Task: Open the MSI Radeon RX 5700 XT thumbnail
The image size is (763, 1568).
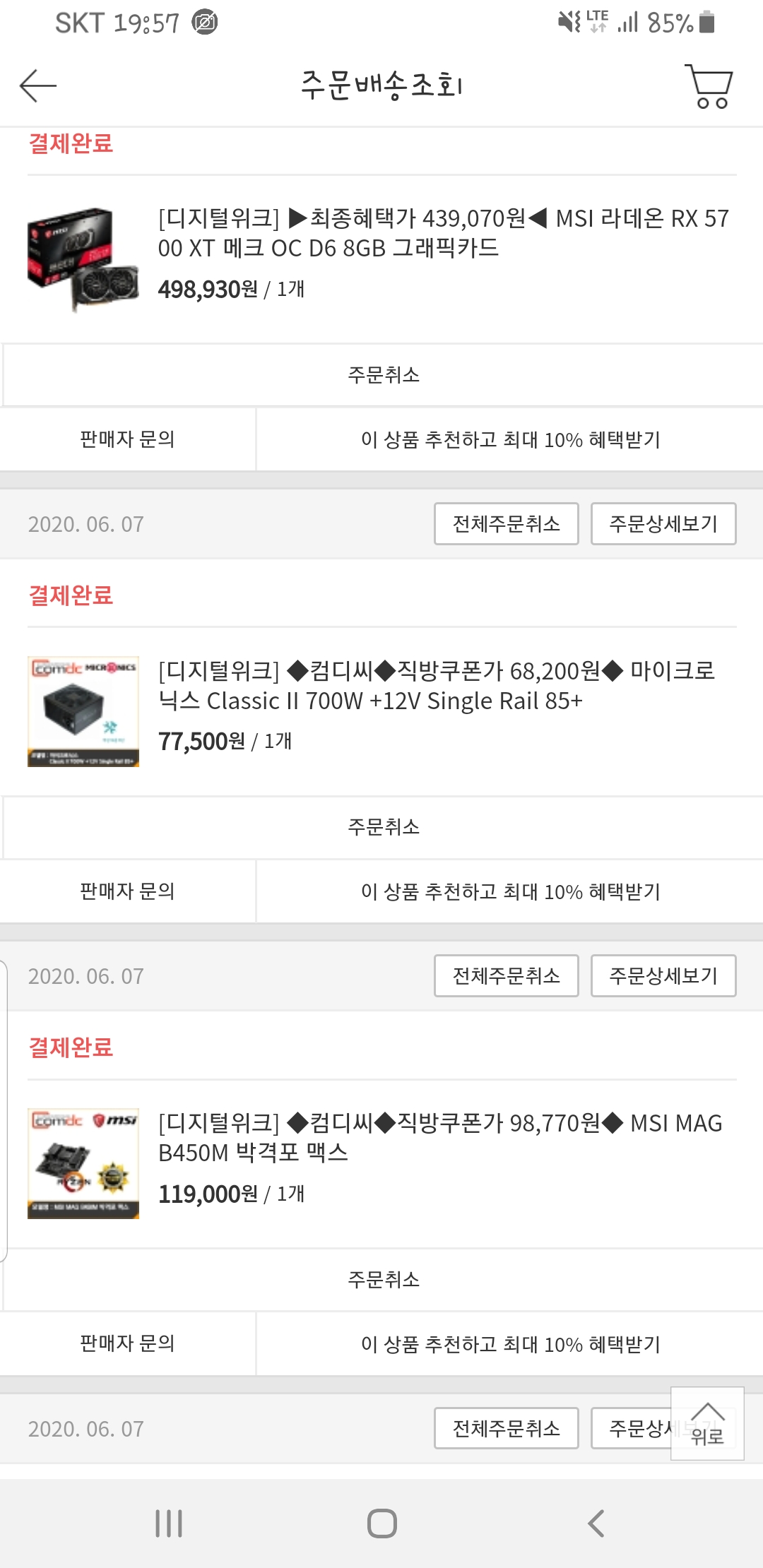Action: click(83, 259)
